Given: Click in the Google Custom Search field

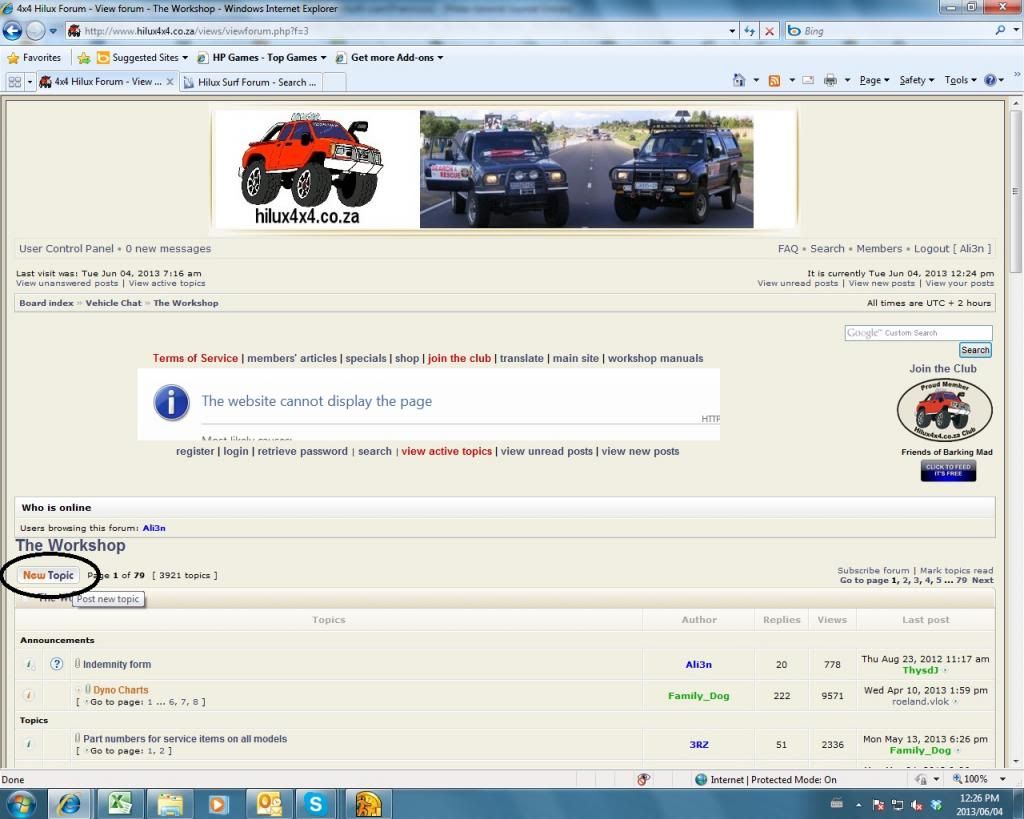Looking at the screenshot, I should point(918,333).
